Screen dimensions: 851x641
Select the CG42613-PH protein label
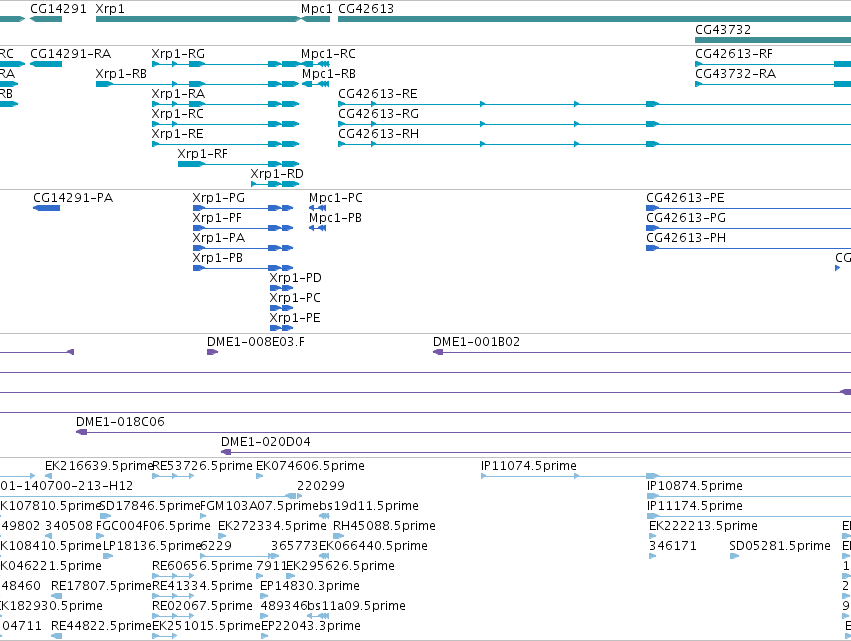coord(686,238)
